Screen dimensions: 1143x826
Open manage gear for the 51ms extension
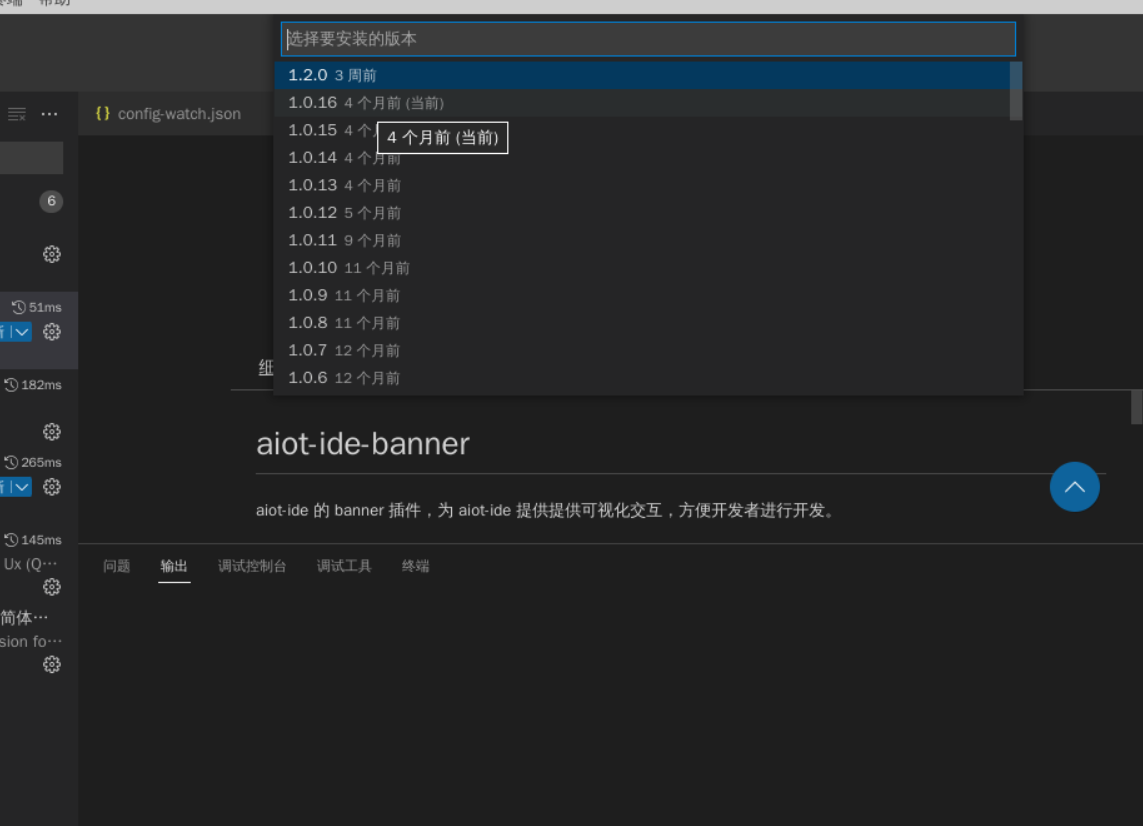click(52, 332)
